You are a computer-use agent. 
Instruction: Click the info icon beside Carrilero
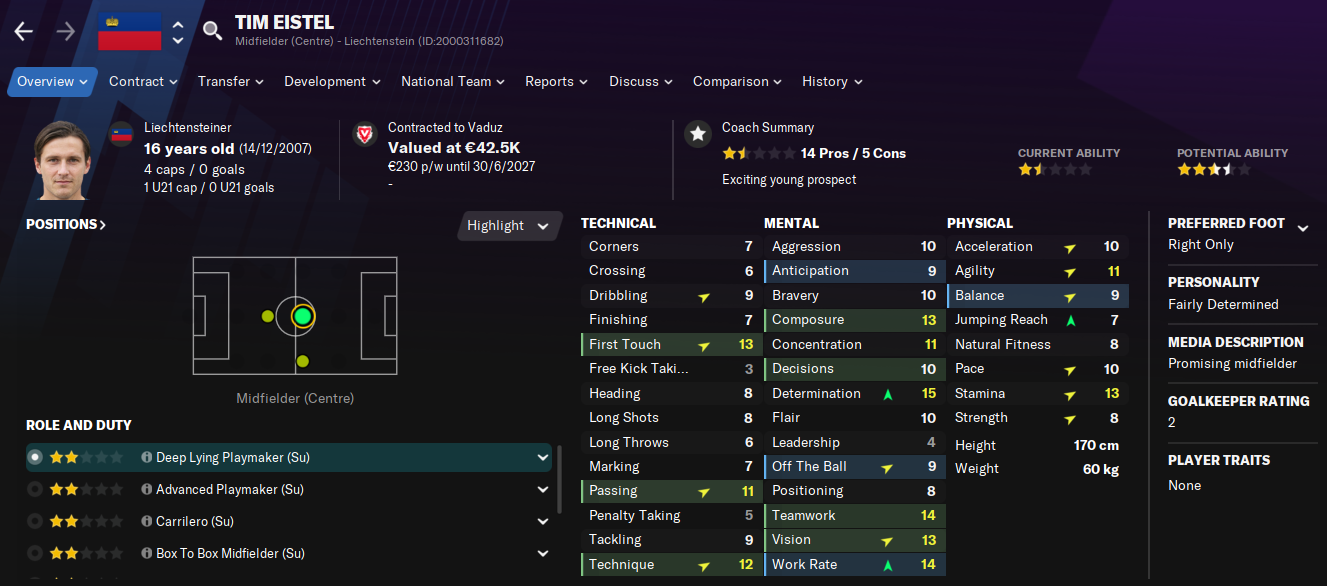tap(146, 521)
